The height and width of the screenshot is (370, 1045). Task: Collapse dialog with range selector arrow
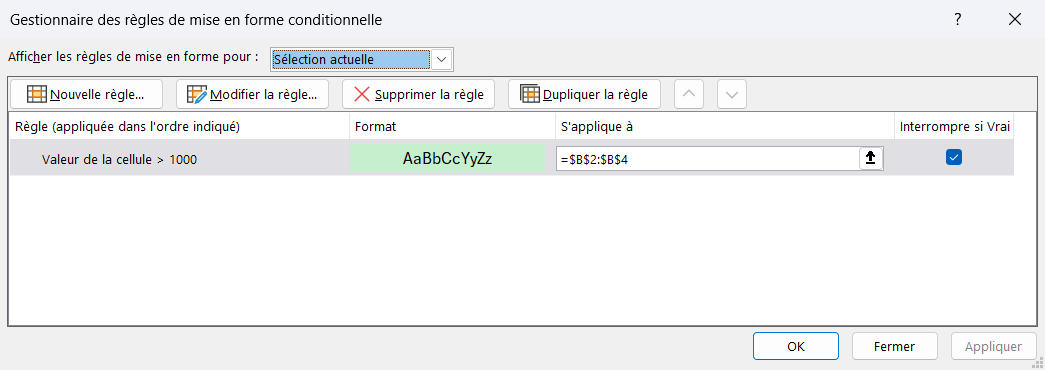870,159
